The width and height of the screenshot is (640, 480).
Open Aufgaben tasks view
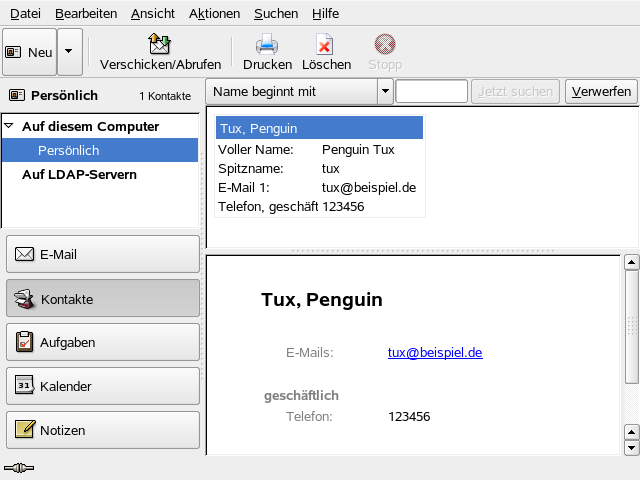coord(103,342)
